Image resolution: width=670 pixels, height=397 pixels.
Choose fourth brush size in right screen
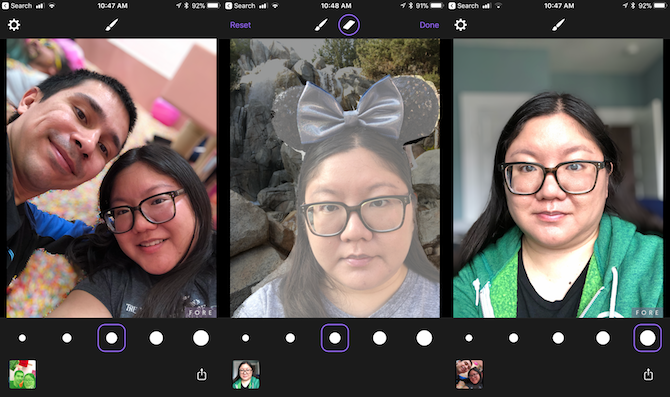(603, 338)
